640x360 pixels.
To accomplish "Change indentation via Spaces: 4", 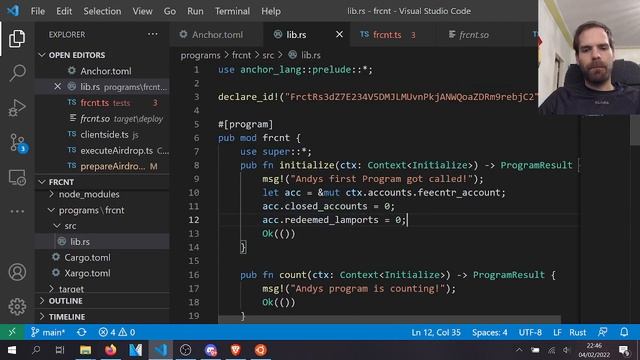I will [490, 332].
